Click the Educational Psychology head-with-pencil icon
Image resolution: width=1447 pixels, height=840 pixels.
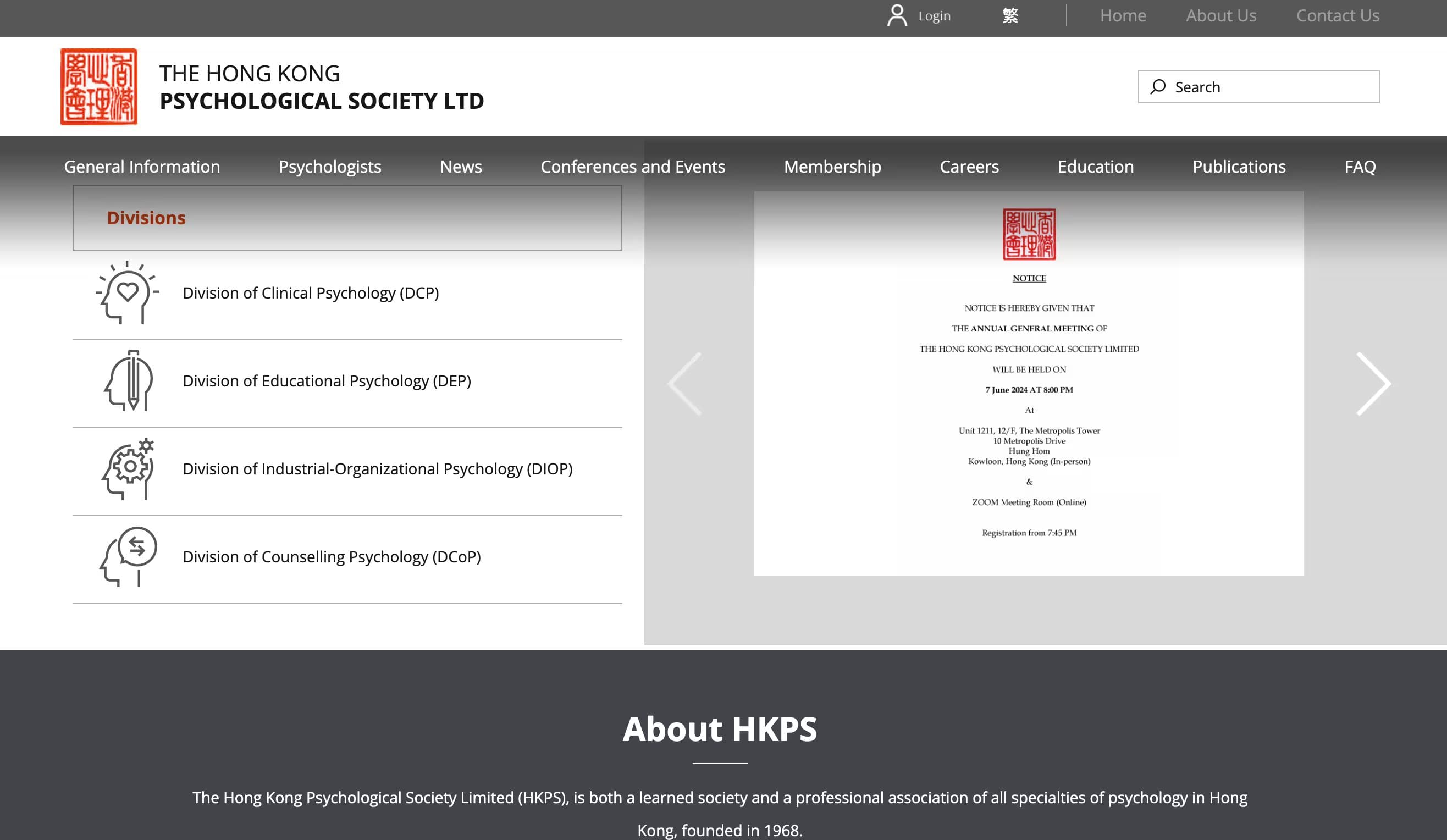tap(129, 380)
